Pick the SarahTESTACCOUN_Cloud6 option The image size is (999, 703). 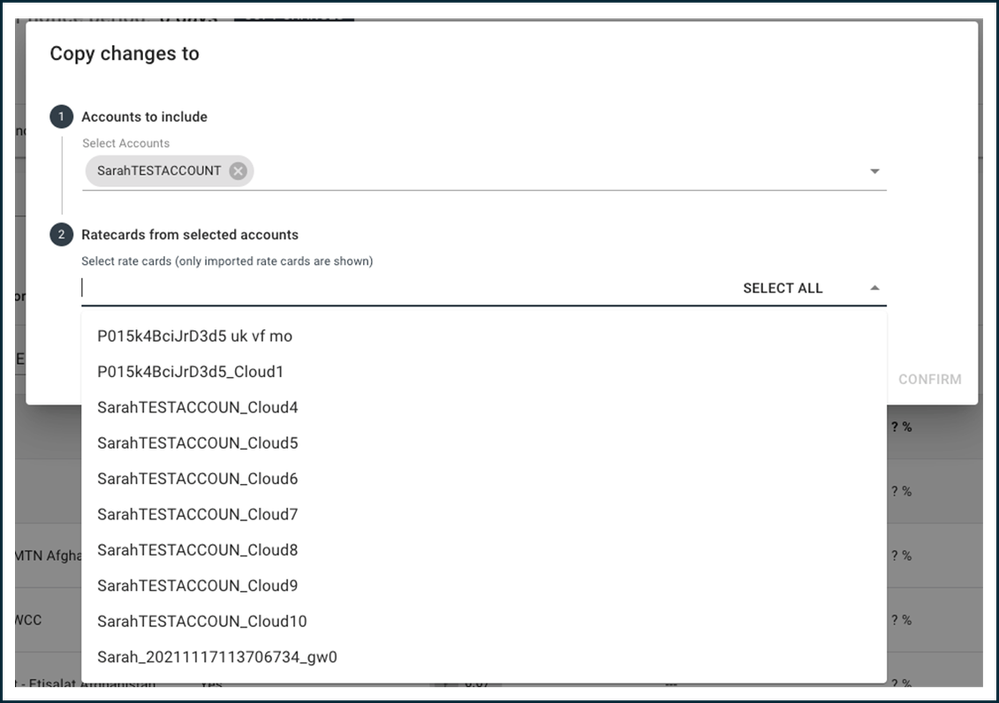484,479
